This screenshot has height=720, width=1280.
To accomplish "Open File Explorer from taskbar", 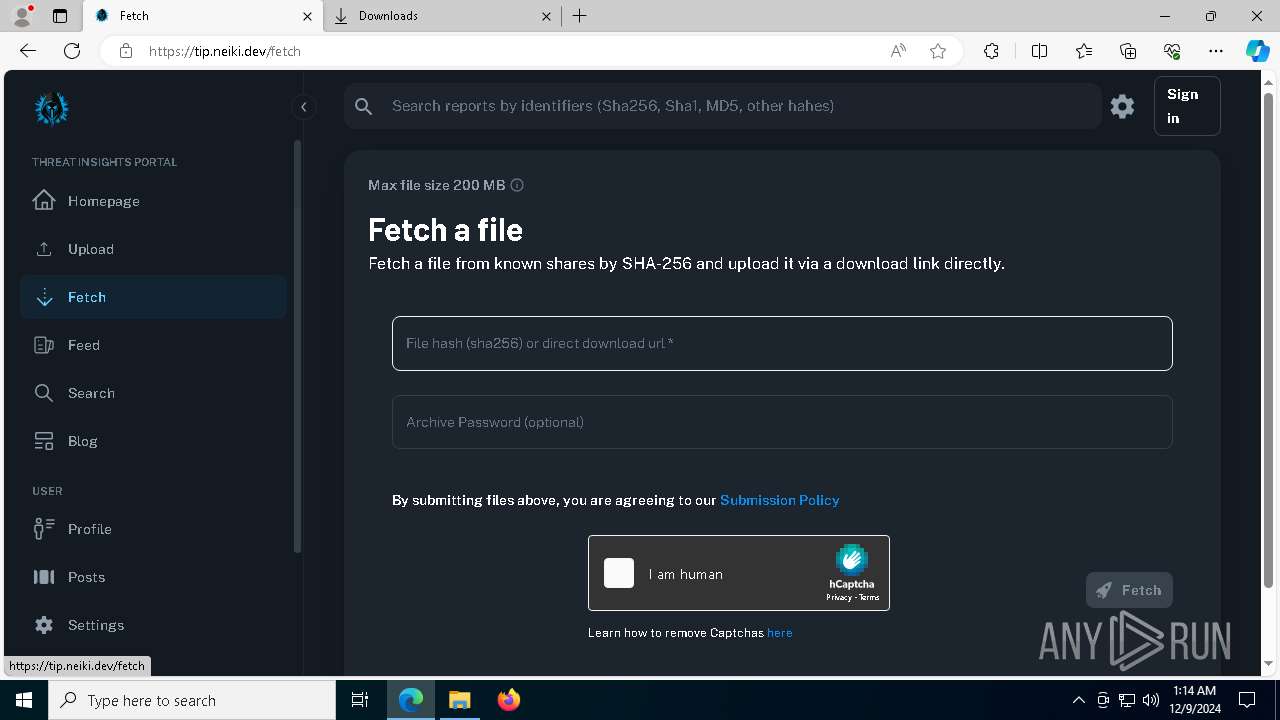I will (459, 700).
